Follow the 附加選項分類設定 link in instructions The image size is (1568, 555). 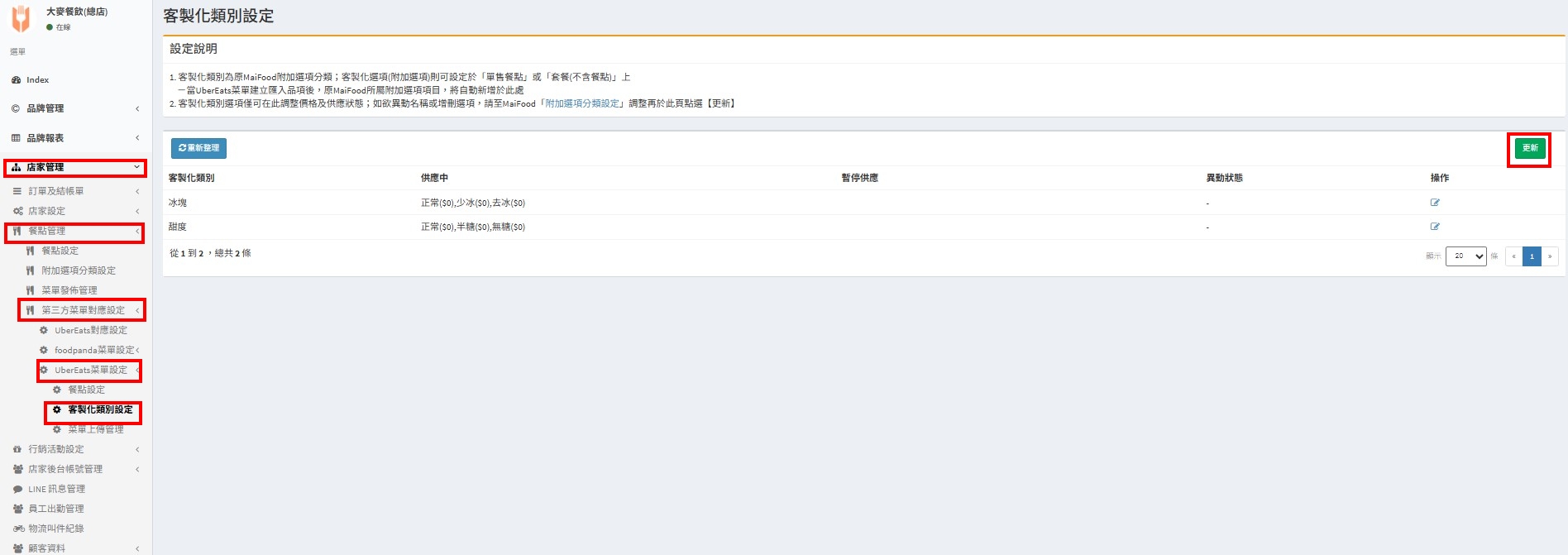coord(582,103)
